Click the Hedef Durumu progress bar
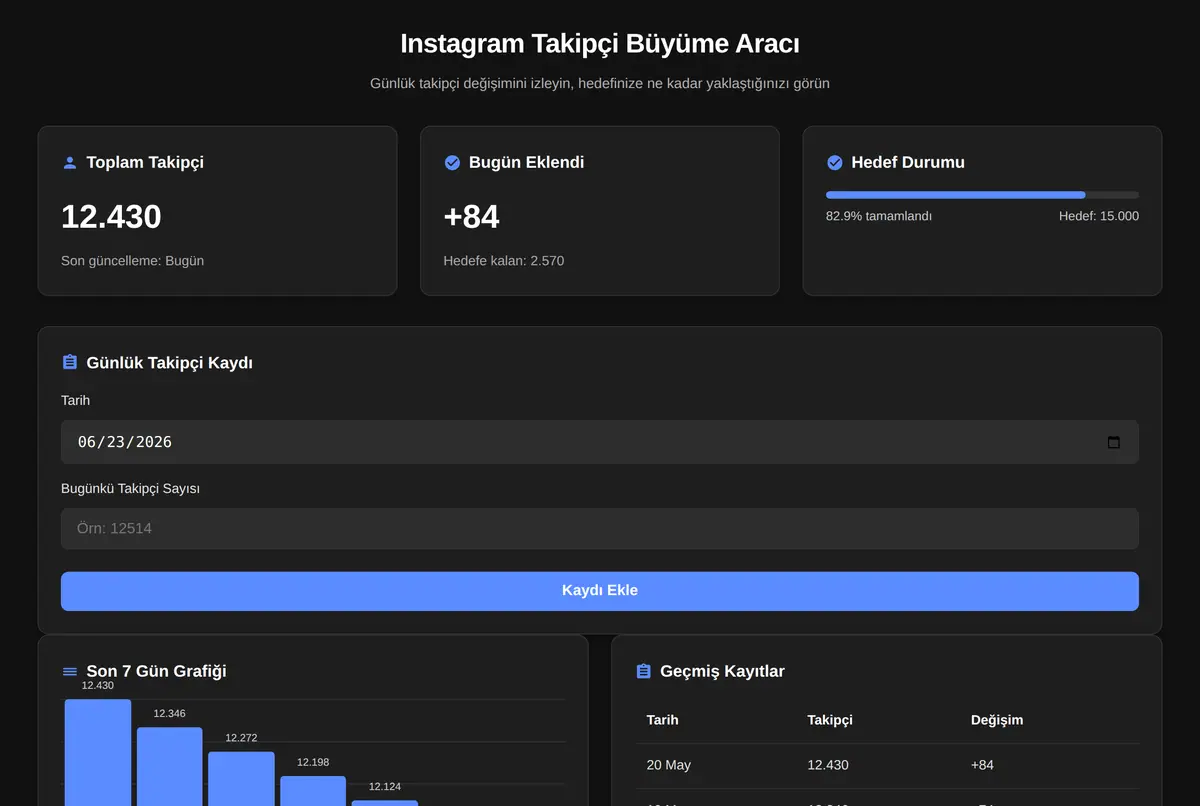Screen dimensions: 1200x806 click(x=982, y=195)
